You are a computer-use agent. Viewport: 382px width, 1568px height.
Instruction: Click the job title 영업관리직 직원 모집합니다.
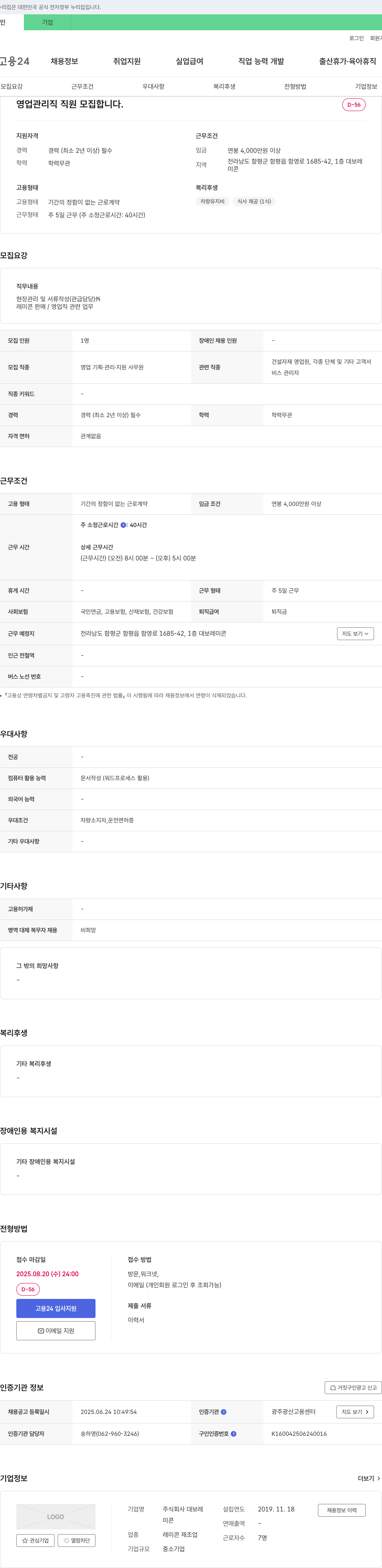tap(69, 104)
